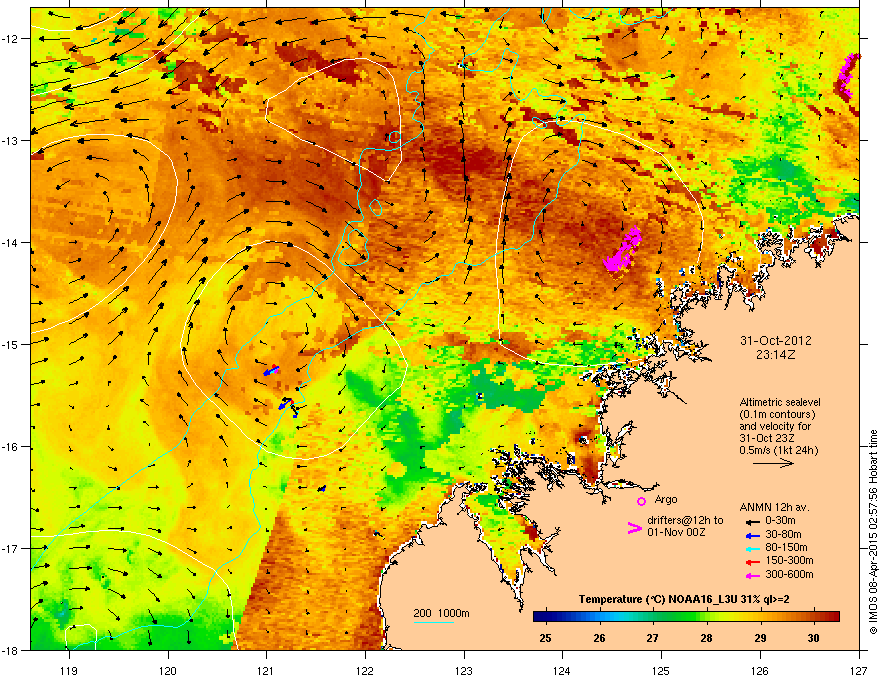Screen dimensions: 880x680
Task: Click the longitude axis label '122'
Action: pos(365,671)
